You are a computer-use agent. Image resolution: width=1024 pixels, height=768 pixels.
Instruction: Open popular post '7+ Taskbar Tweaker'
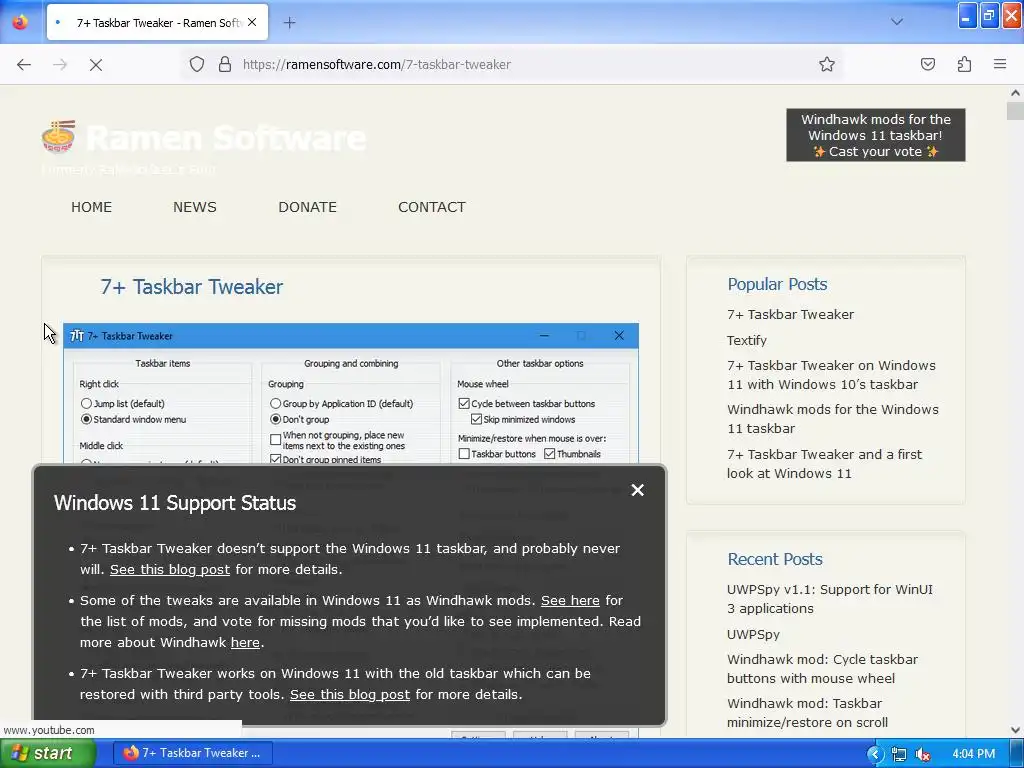click(x=791, y=314)
